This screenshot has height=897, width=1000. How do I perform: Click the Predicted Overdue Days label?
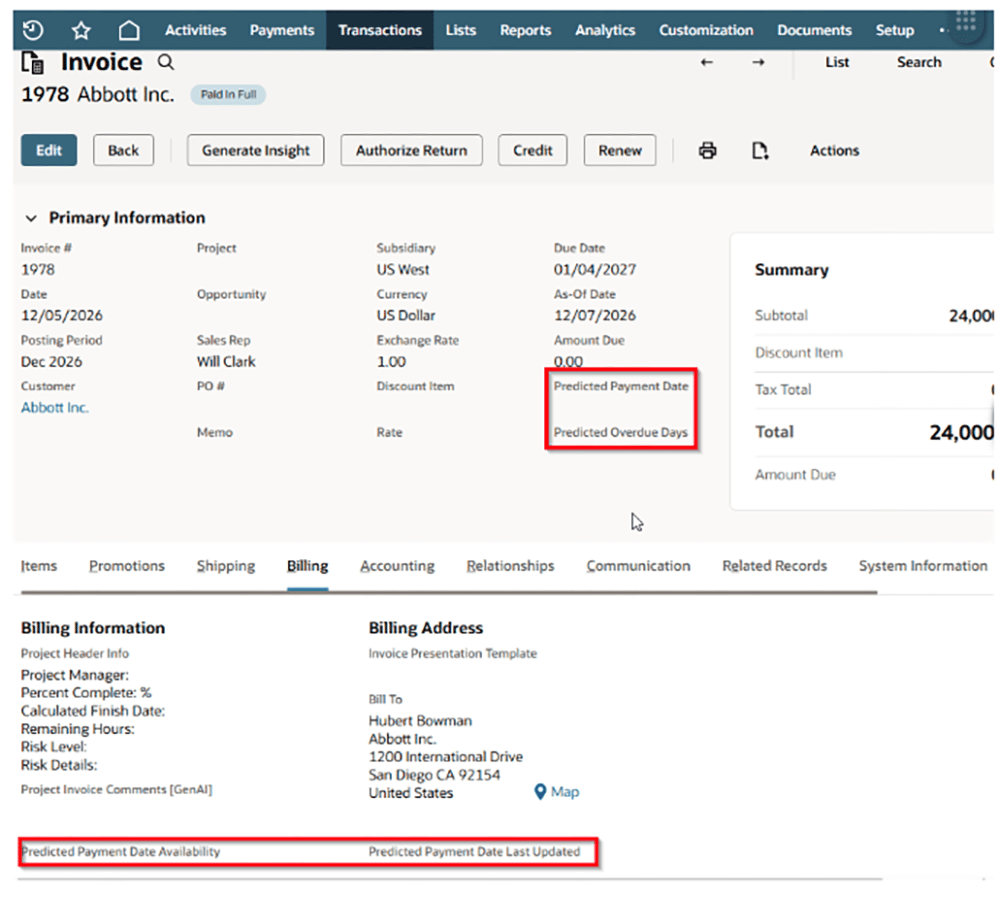tap(621, 432)
